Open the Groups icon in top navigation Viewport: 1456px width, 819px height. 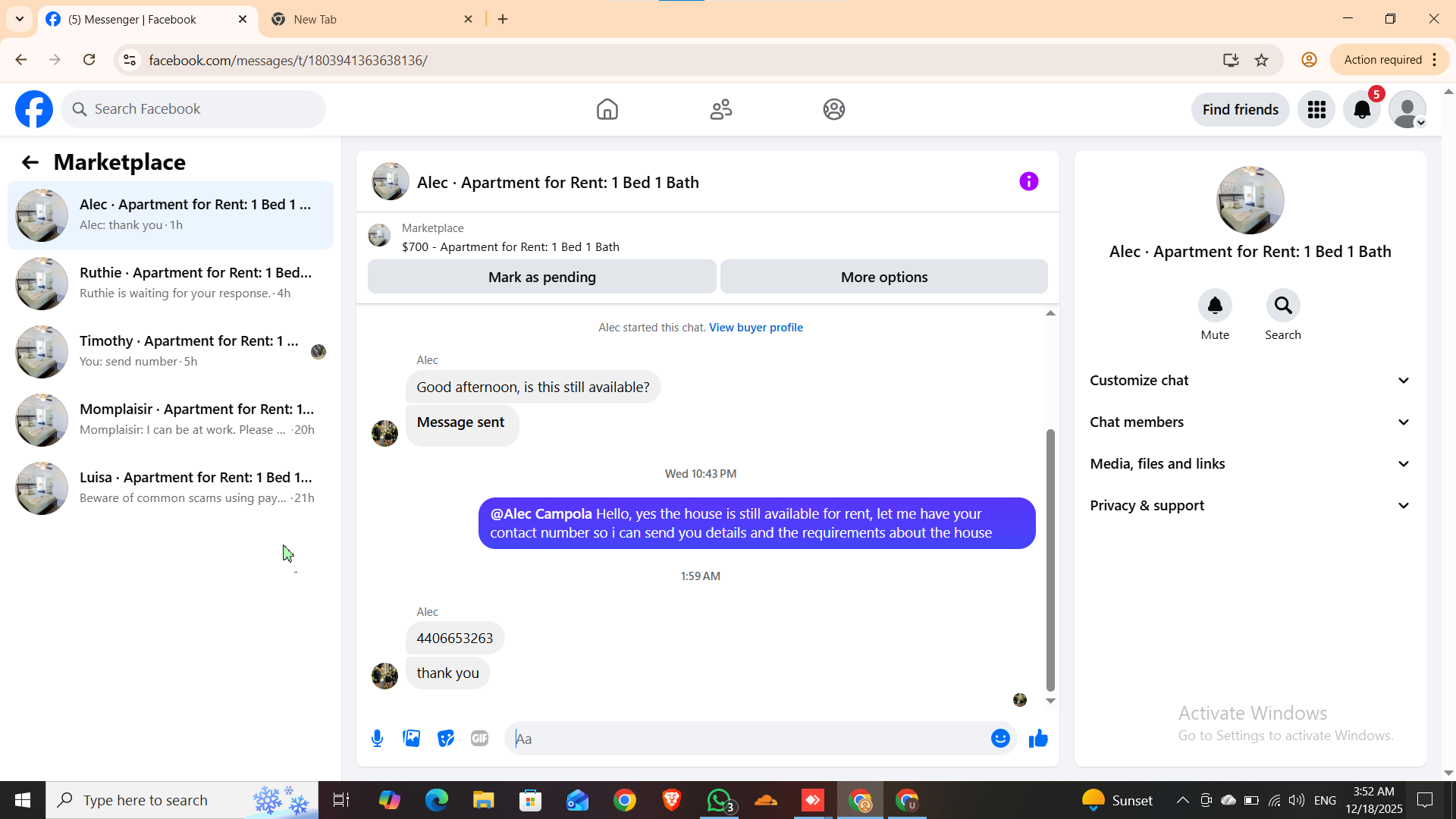pos(834,109)
